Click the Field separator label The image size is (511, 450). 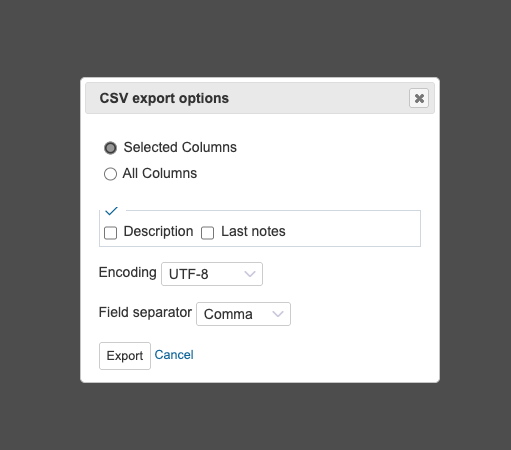tap(145, 313)
